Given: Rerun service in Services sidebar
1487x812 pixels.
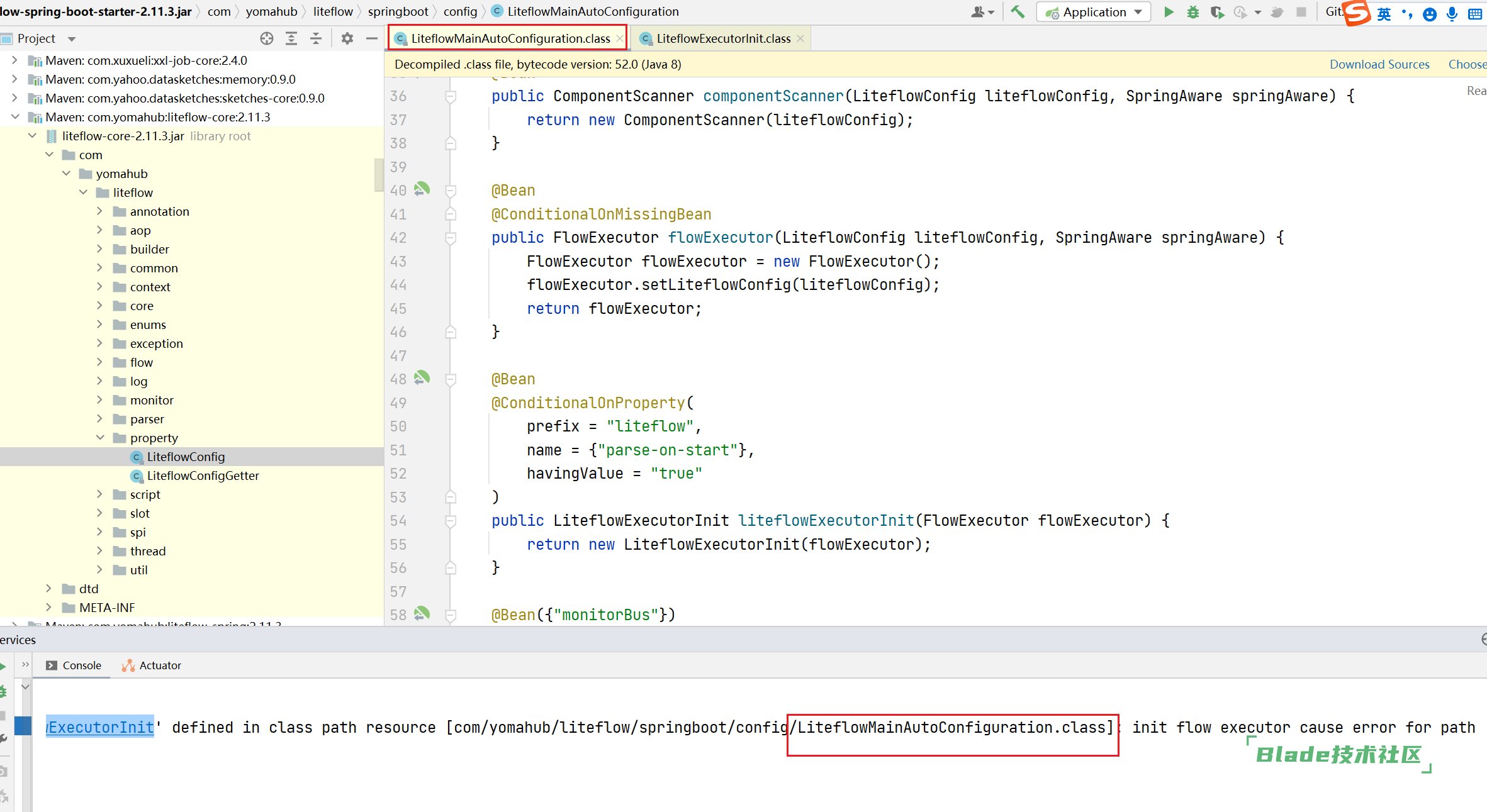Looking at the screenshot, I should [3, 666].
